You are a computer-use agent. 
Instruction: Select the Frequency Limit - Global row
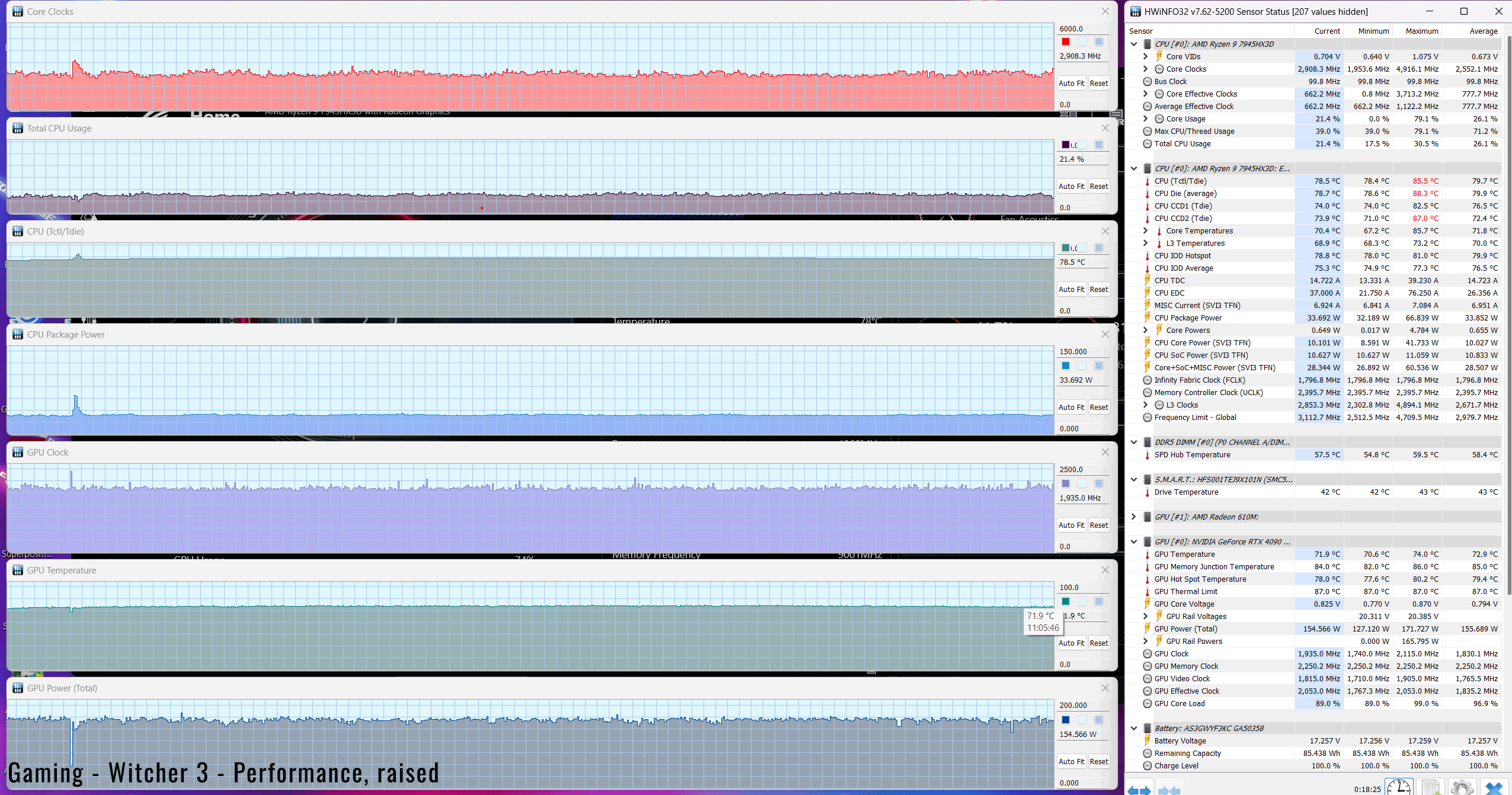point(1315,417)
